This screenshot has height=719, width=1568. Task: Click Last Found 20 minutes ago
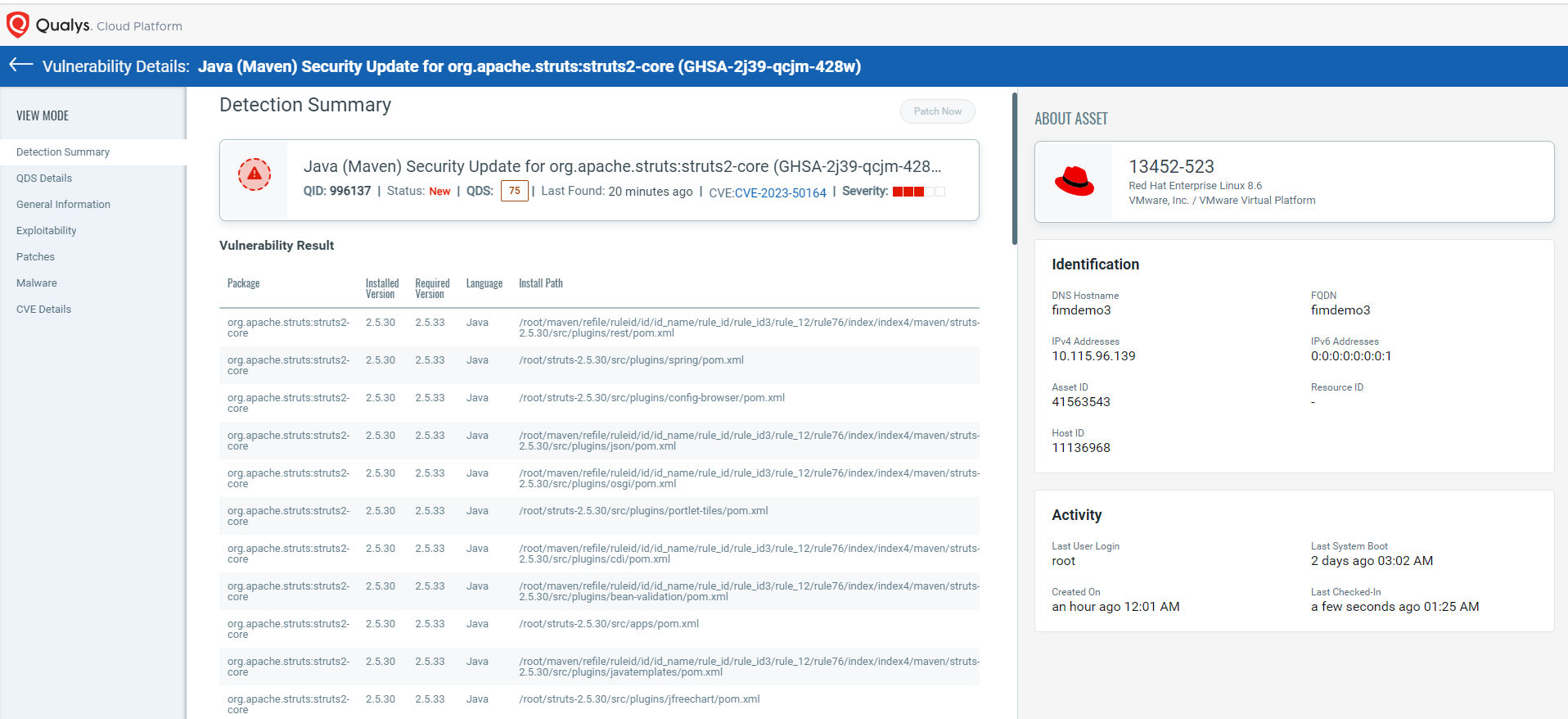[617, 192]
